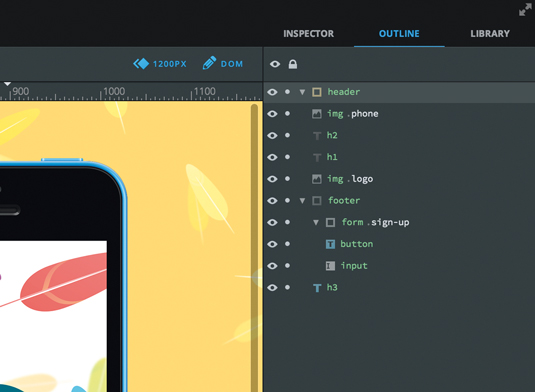Image resolution: width=535 pixels, height=392 pixels.
Task: Click the lock dot on form .sign-up row
Action: (x=287, y=222)
